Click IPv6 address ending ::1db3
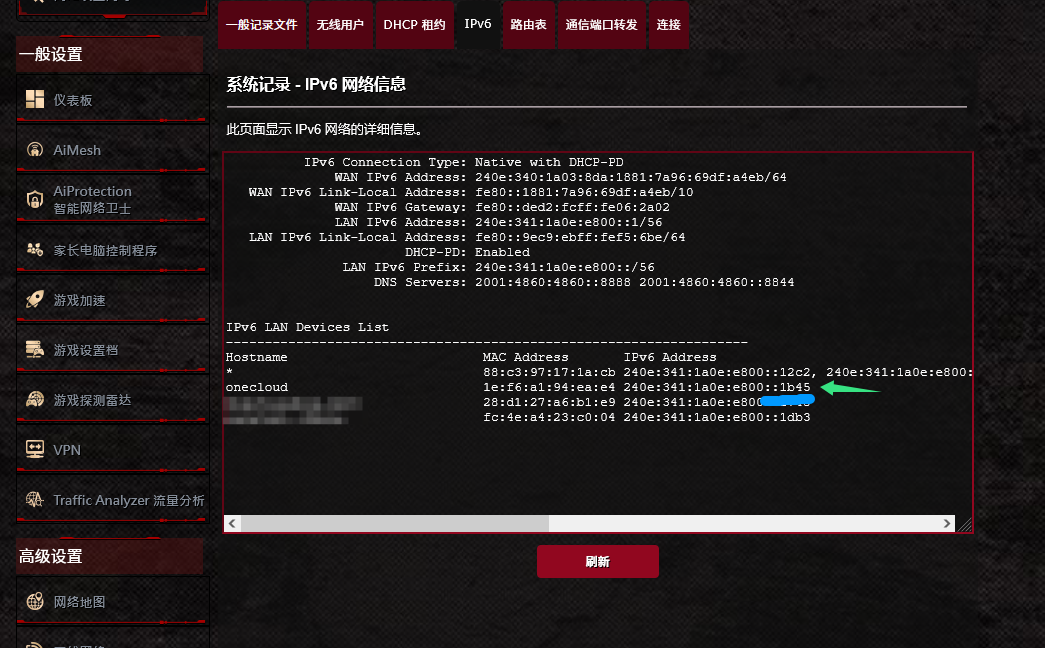Viewport: 1045px width, 648px height. [x=717, y=417]
